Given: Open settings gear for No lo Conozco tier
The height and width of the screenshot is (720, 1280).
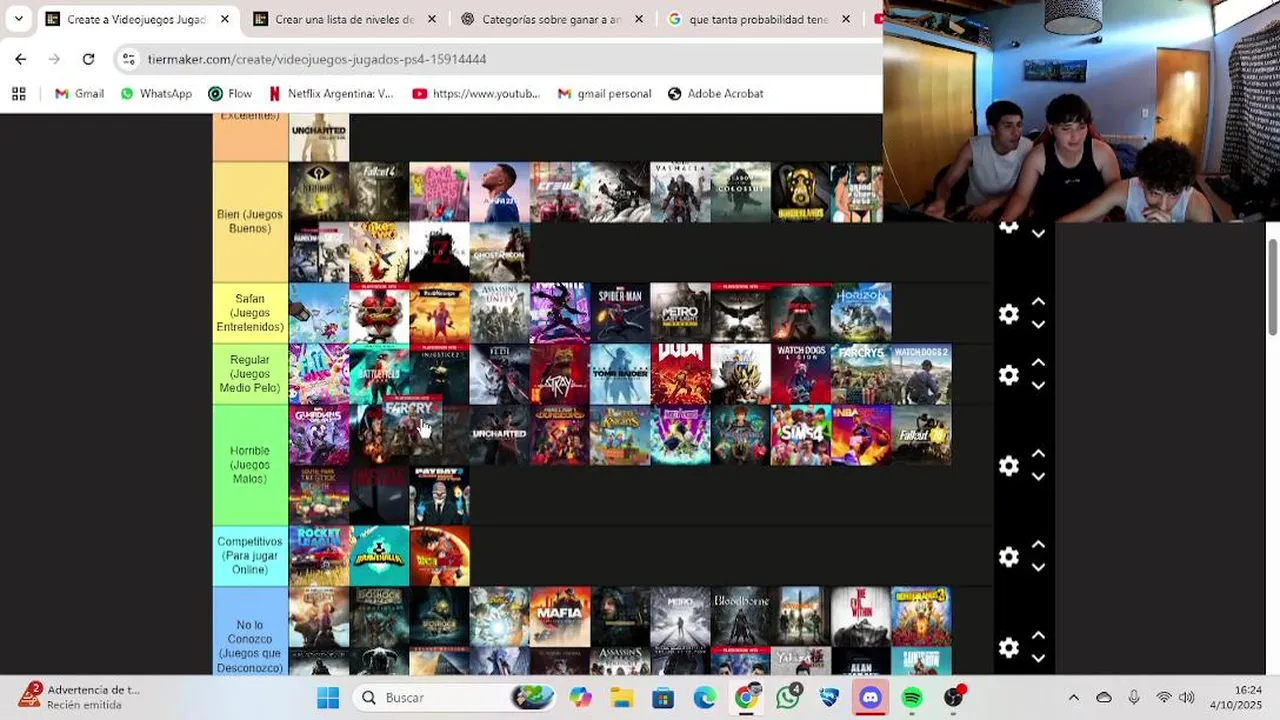Looking at the screenshot, I should [x=1009, y=648].
